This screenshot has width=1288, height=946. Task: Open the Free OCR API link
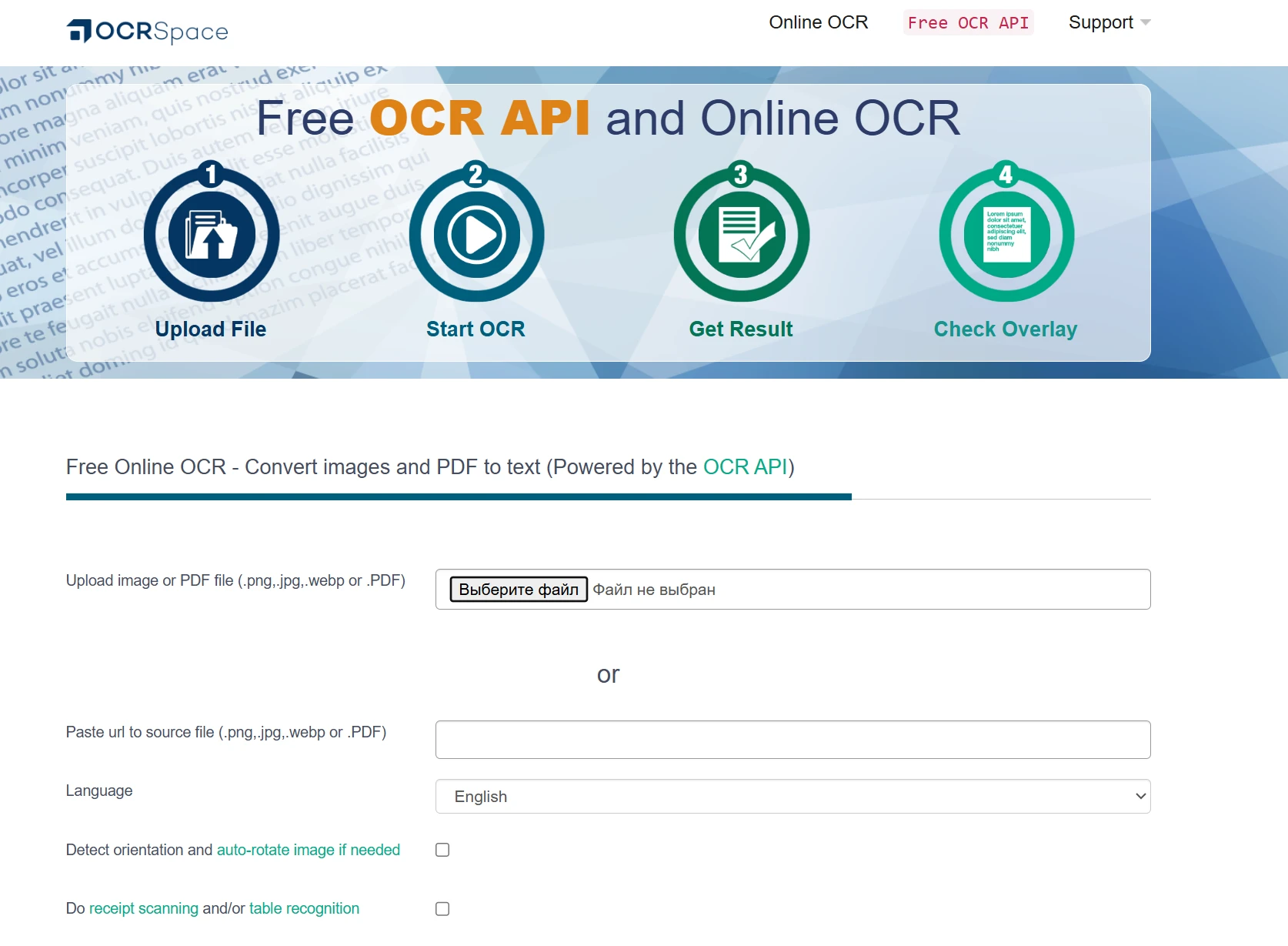tap(968, 22)
